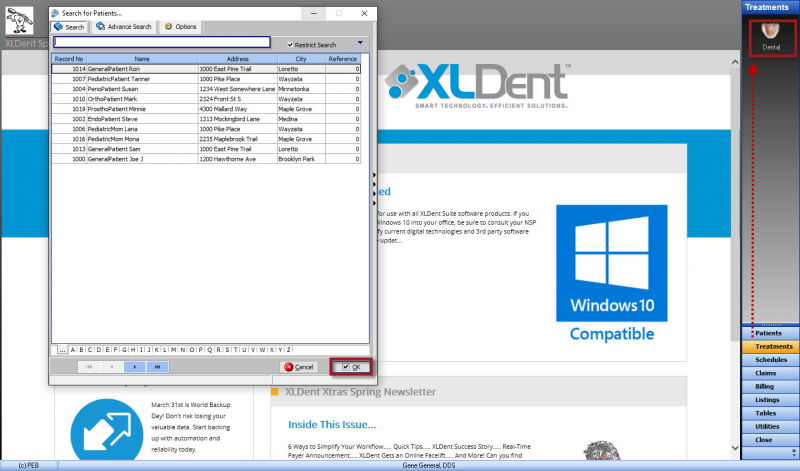Go to the previous record page
This screenshot has height=471, width=800.
pyautogui.click(x=112, y=367)
